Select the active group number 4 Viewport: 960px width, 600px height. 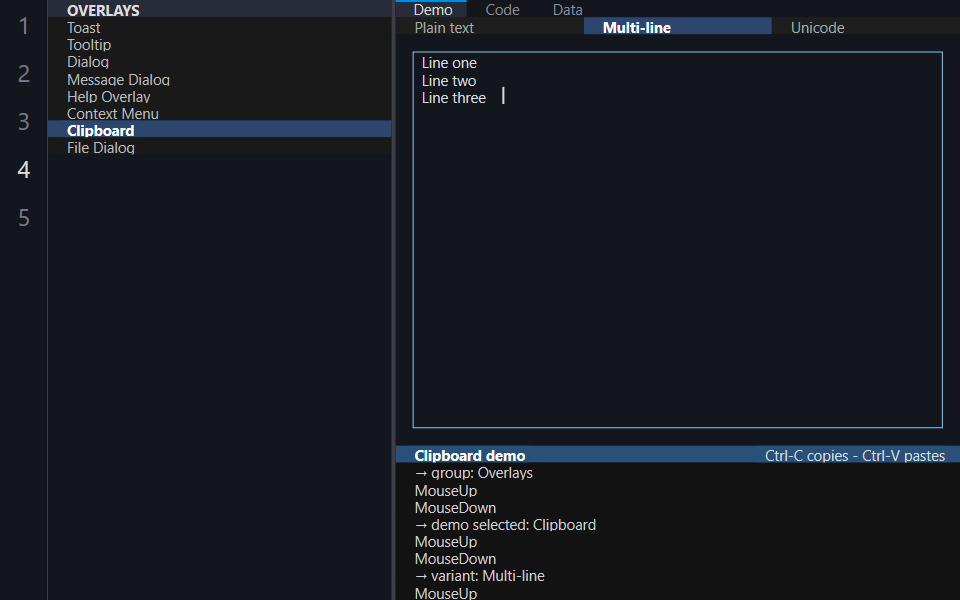24,170
